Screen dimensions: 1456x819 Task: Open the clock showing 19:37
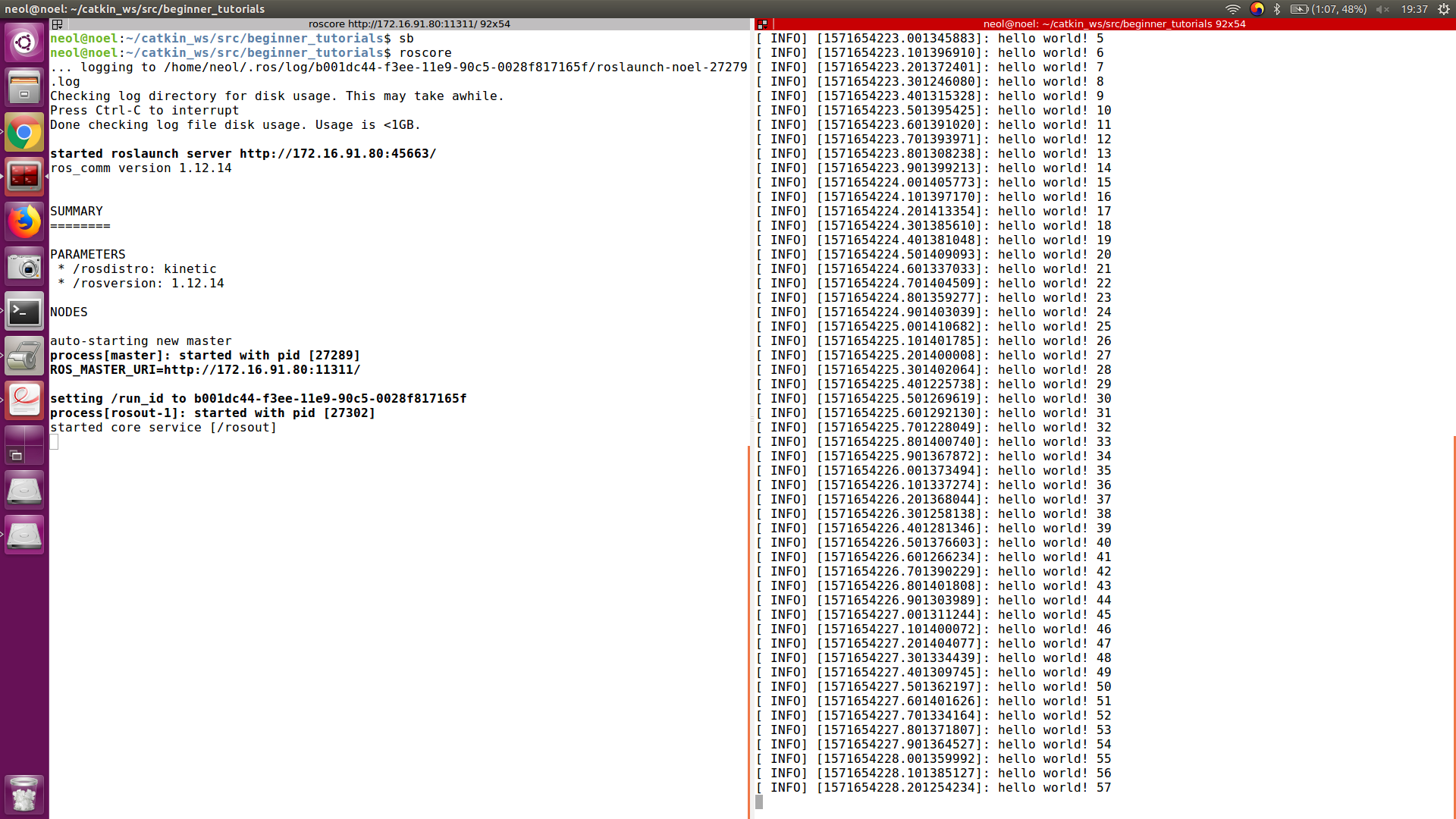click(1414, 9)
